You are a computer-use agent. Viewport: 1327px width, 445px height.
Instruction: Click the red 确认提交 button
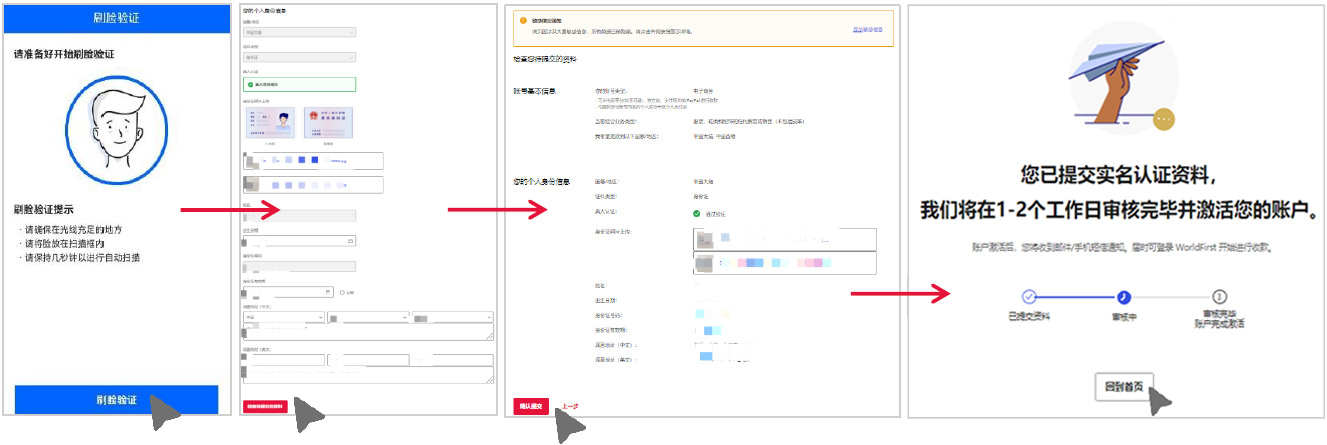pos(531,406)
